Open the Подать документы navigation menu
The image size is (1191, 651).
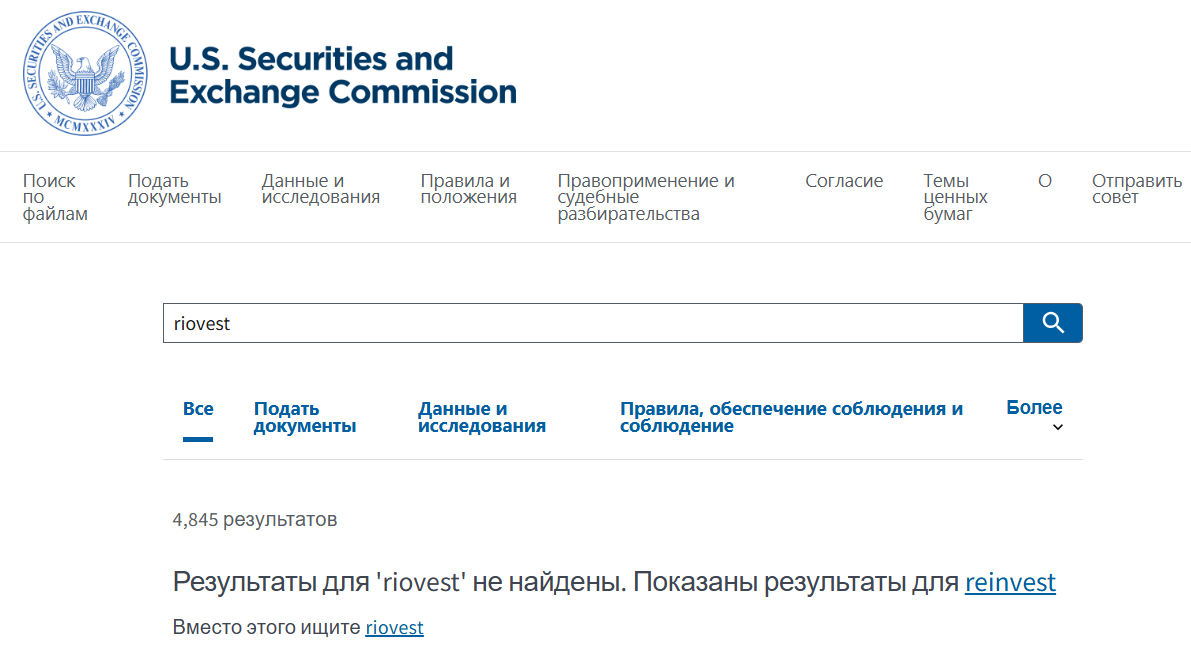click(174, 189)
